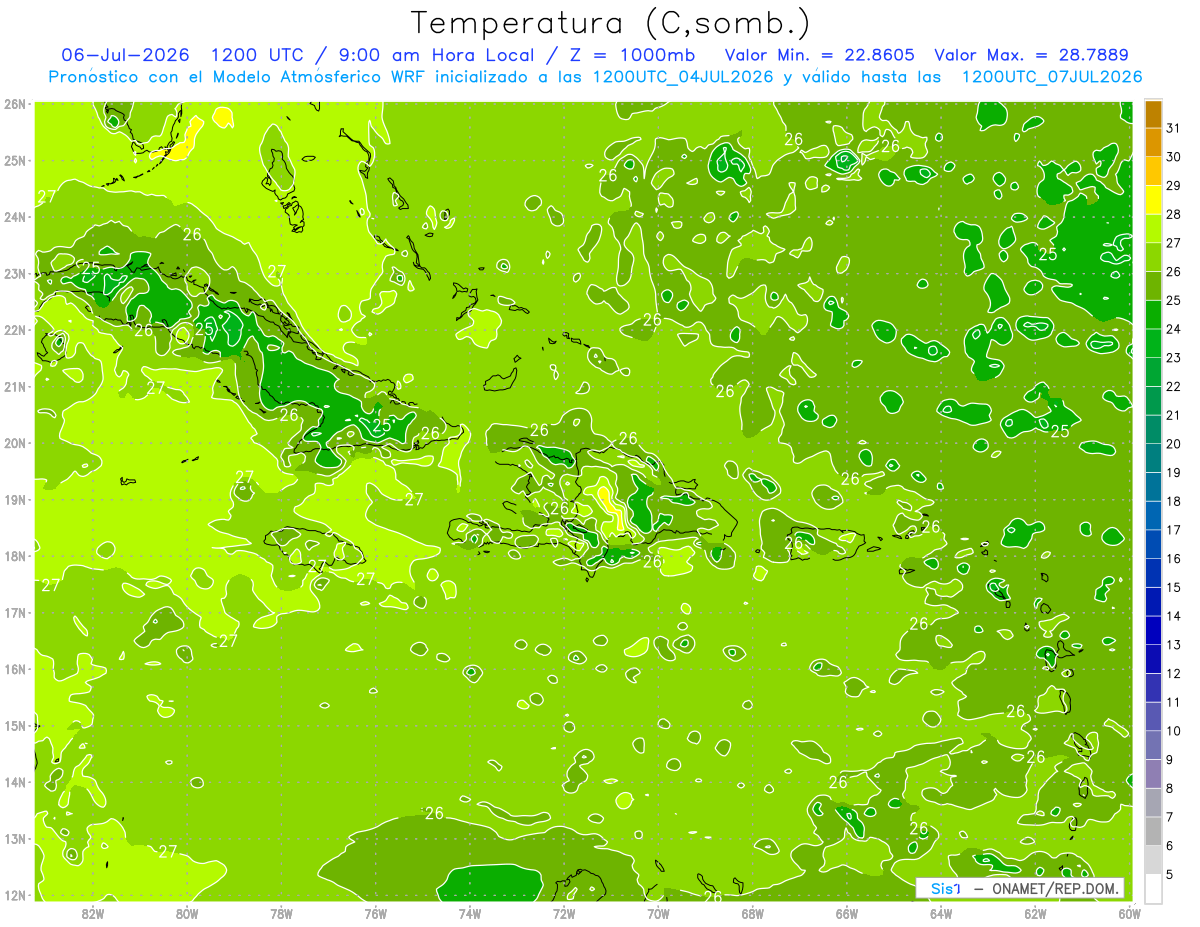Pick the colorbar swatch between 24 and 25
1200x927 pixels.
pos(1153,314)
